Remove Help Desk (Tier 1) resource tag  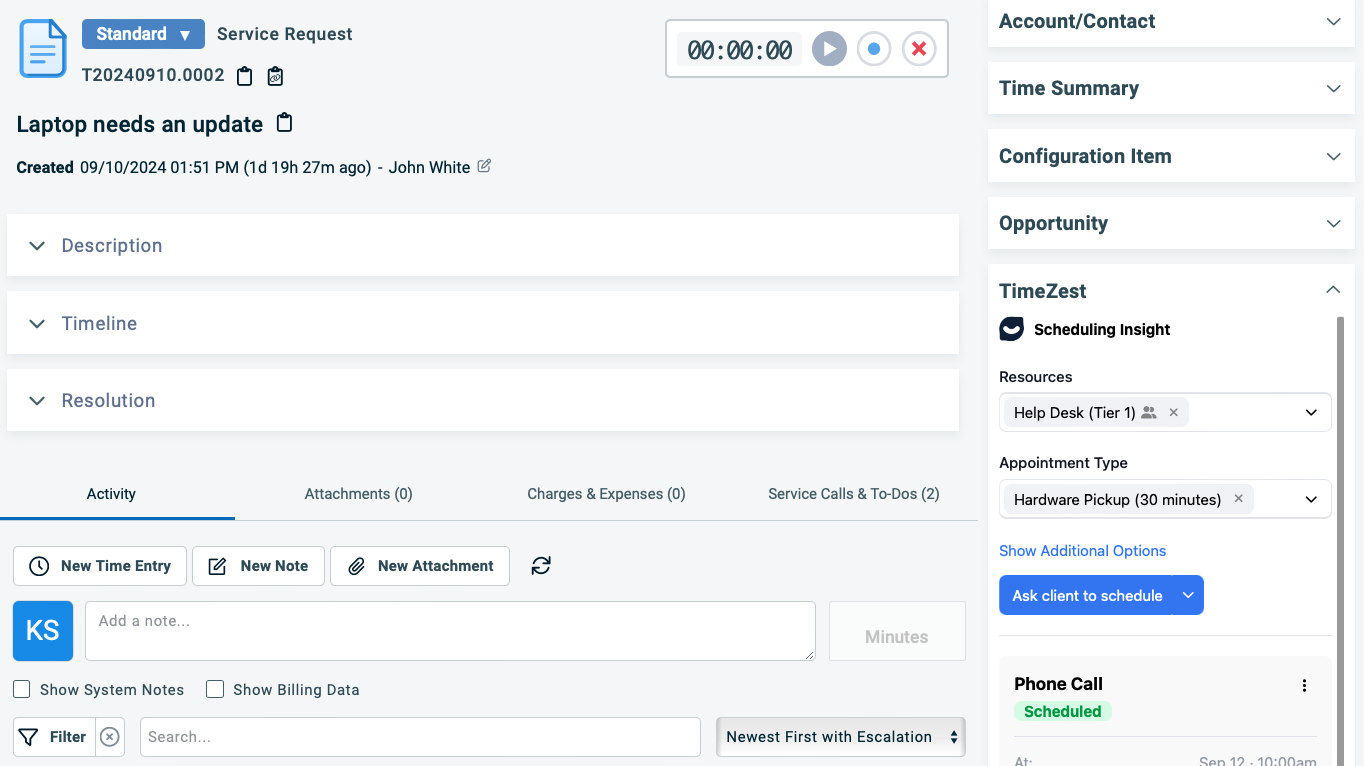click(x=1174, y=412)
